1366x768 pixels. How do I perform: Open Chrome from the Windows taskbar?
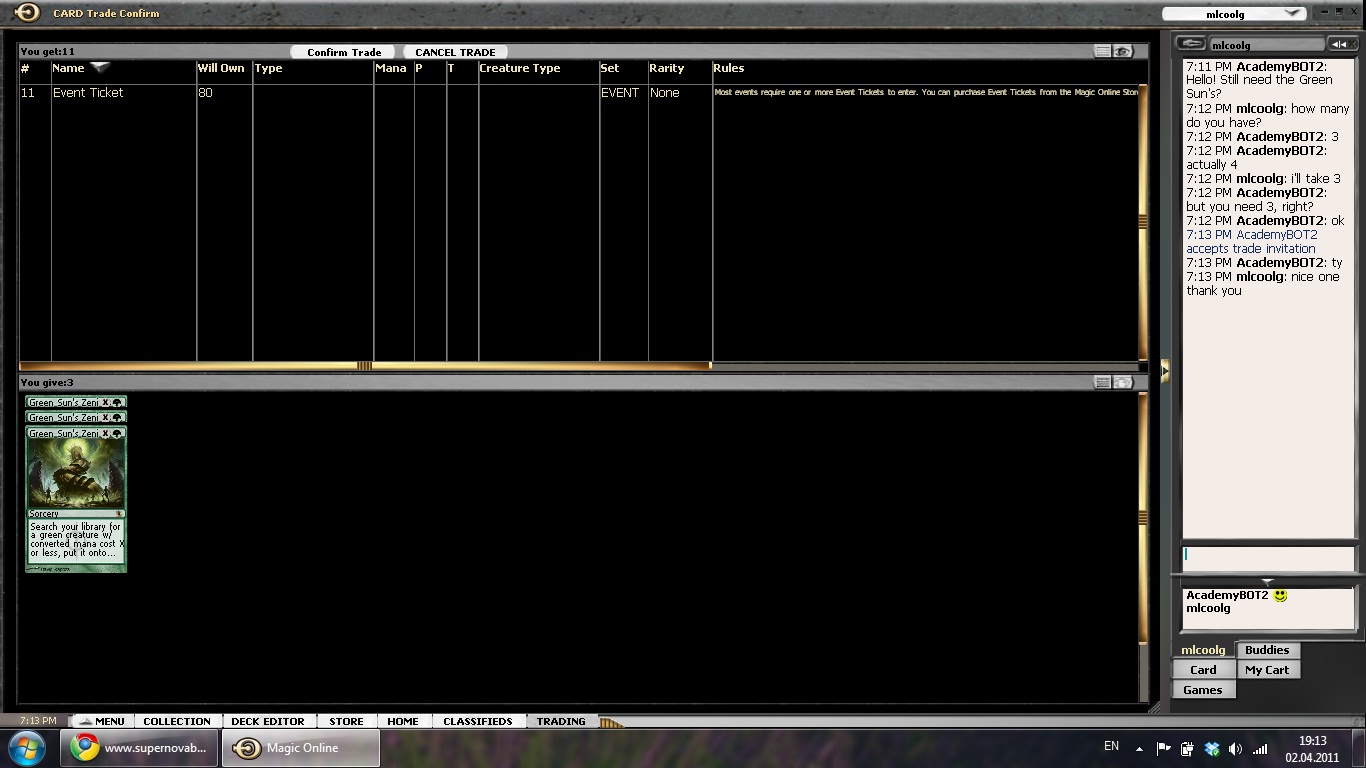coord(139,748)
